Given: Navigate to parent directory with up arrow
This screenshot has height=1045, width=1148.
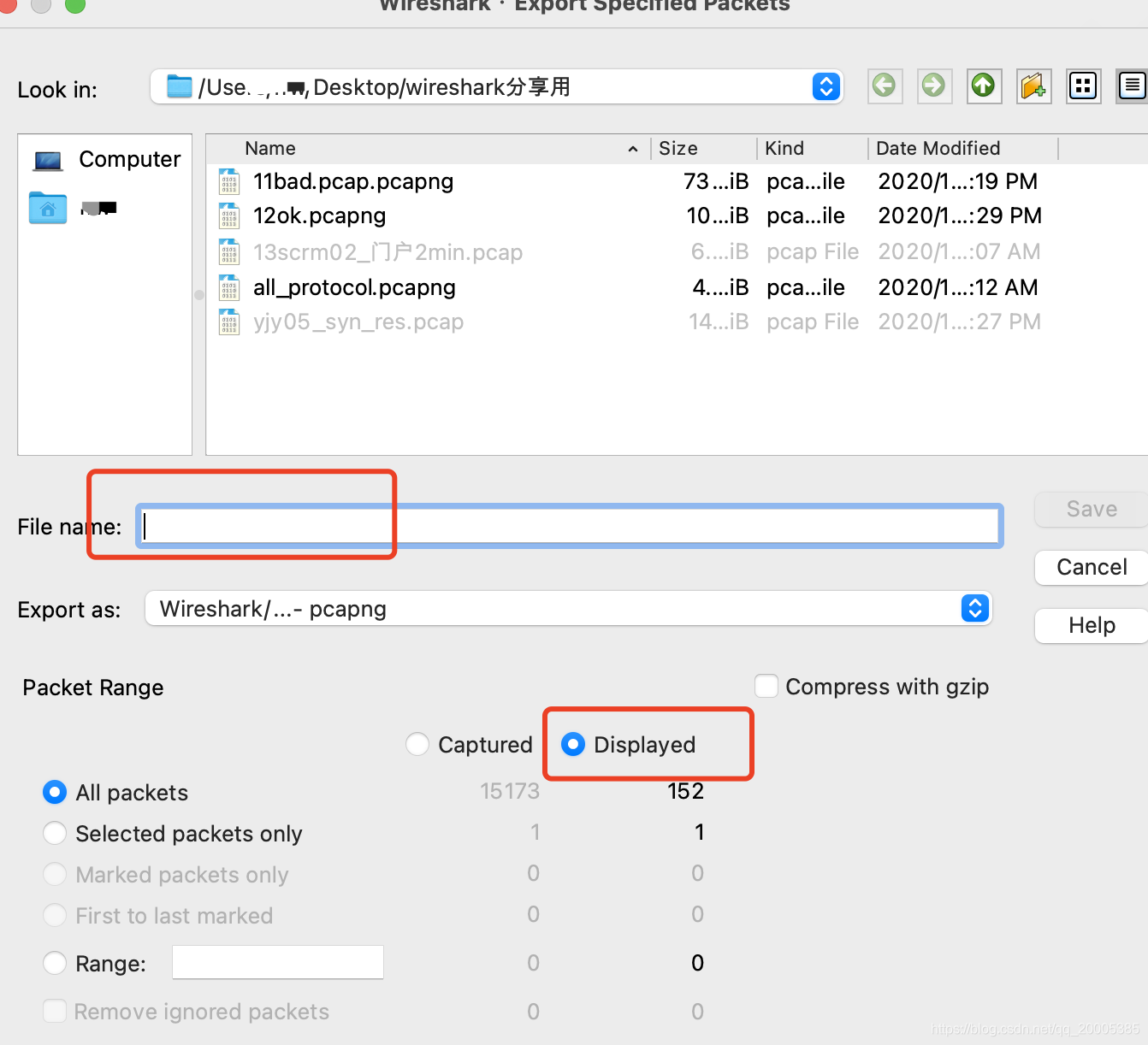Looking at the screenshot, I should click(x=984, y=86).
